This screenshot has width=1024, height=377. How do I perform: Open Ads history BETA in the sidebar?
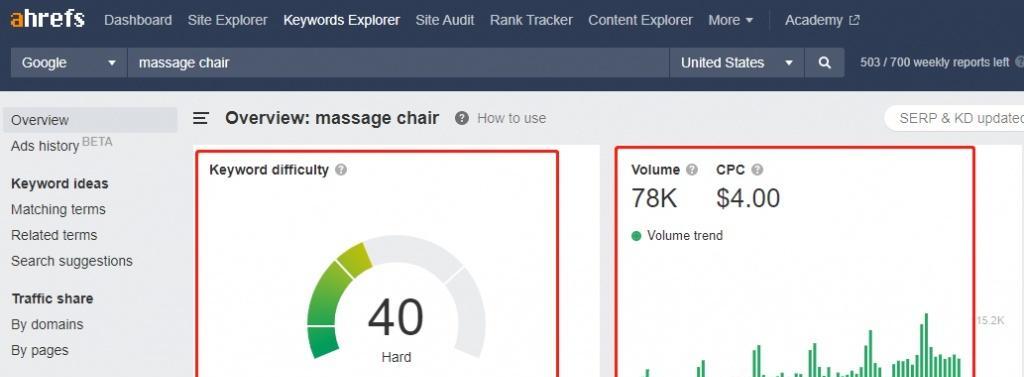[x=61, y=144]
